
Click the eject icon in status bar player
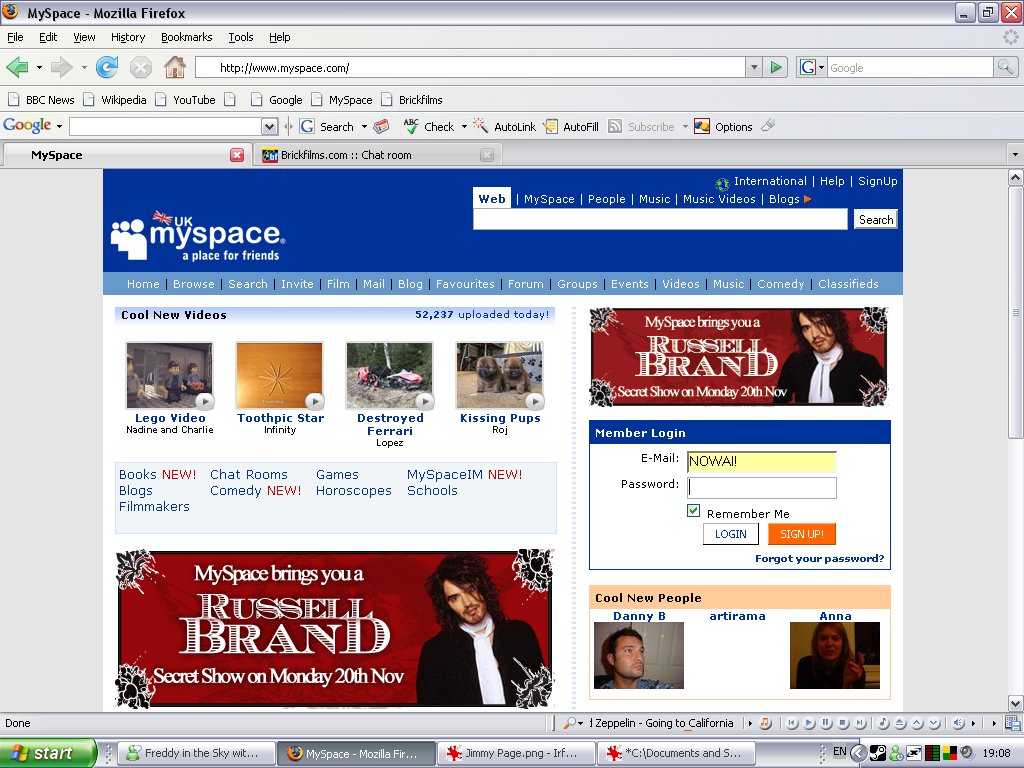[x=900, y=723]
